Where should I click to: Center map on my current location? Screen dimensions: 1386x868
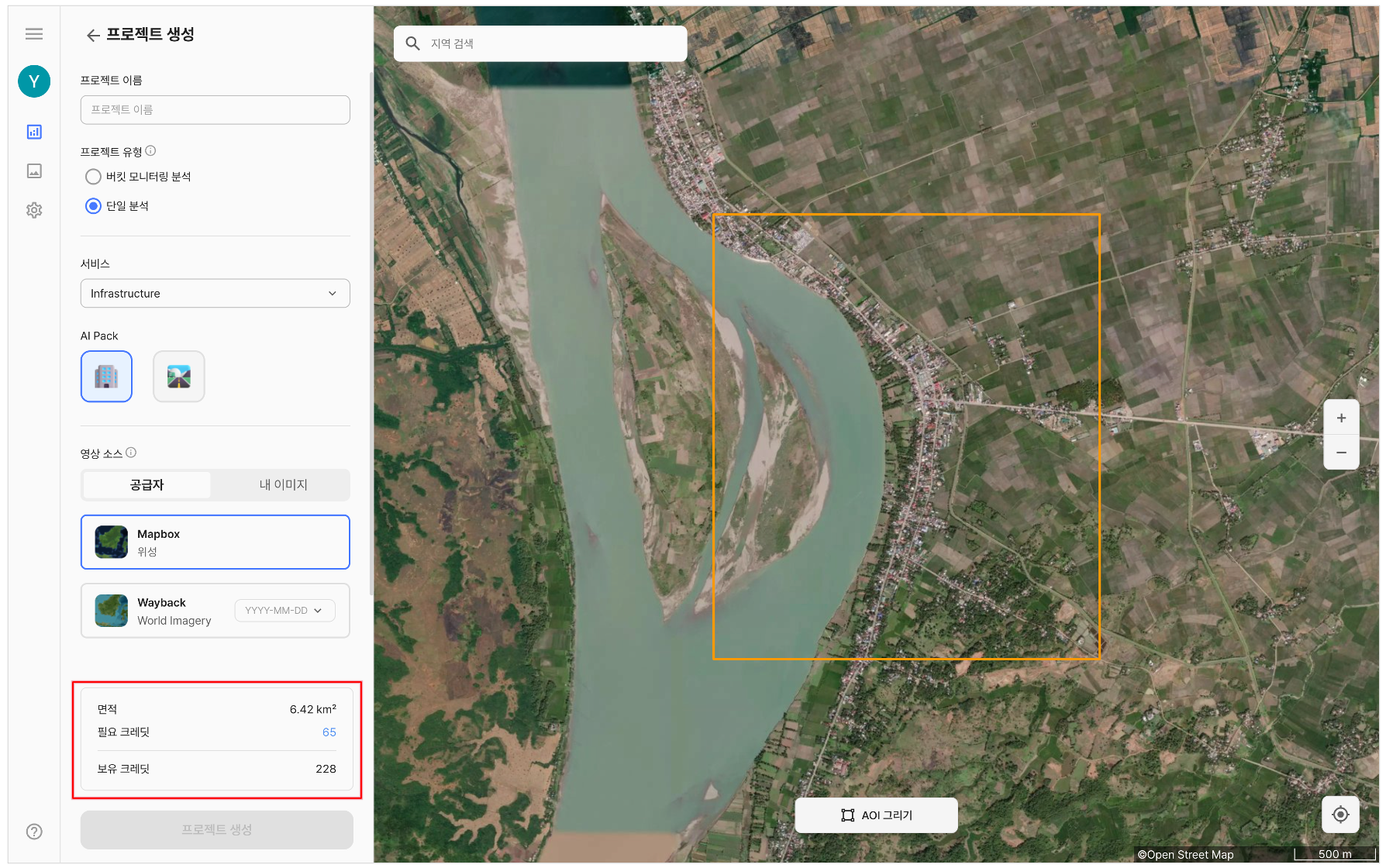click(1340, 815)
